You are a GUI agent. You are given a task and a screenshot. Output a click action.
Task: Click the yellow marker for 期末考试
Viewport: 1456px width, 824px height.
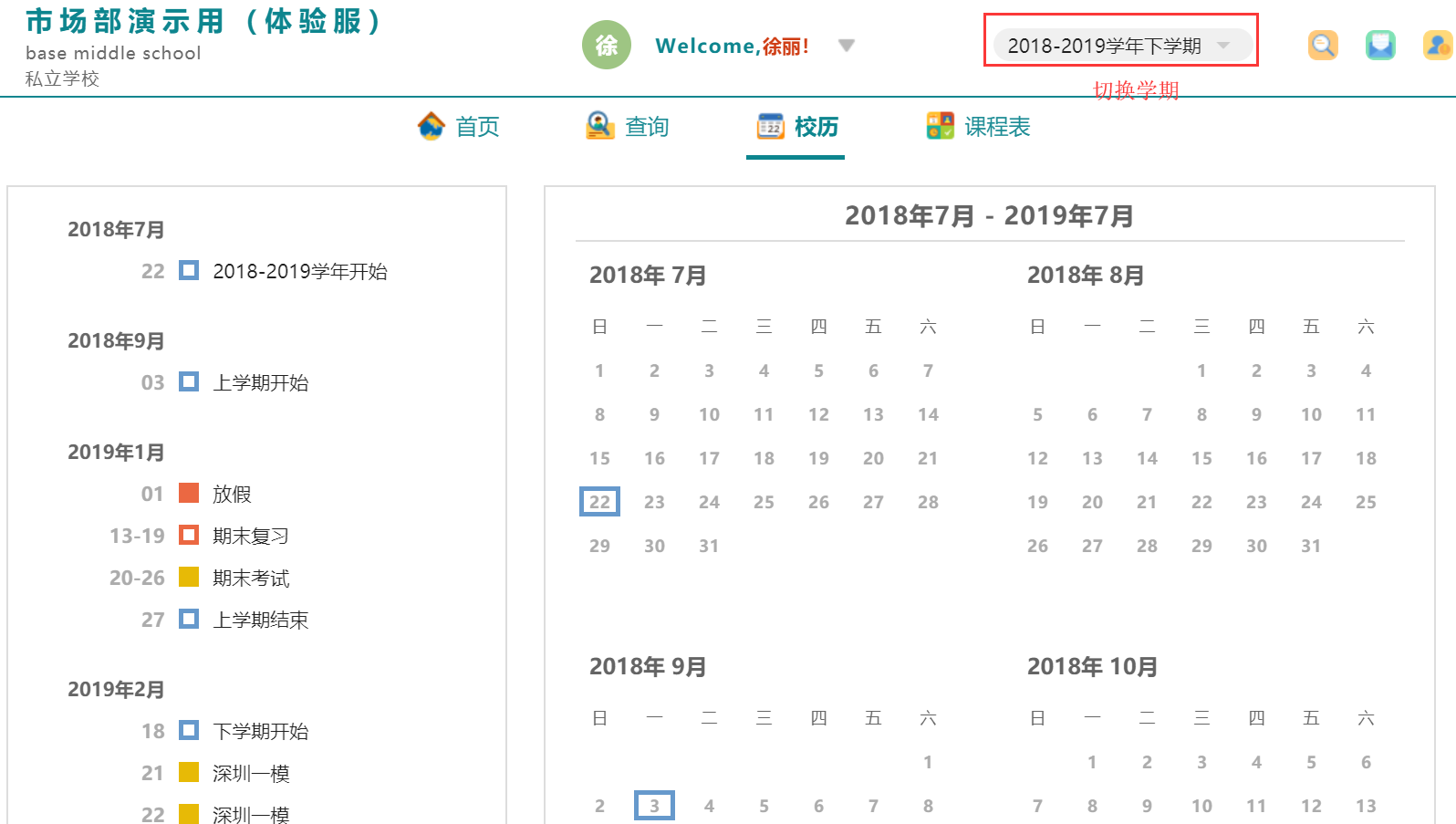tap(189, 577)
